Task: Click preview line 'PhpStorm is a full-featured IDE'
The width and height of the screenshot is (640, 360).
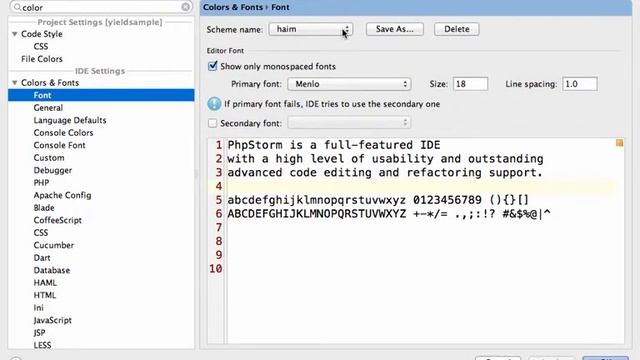Action: (x=334, y=145)
